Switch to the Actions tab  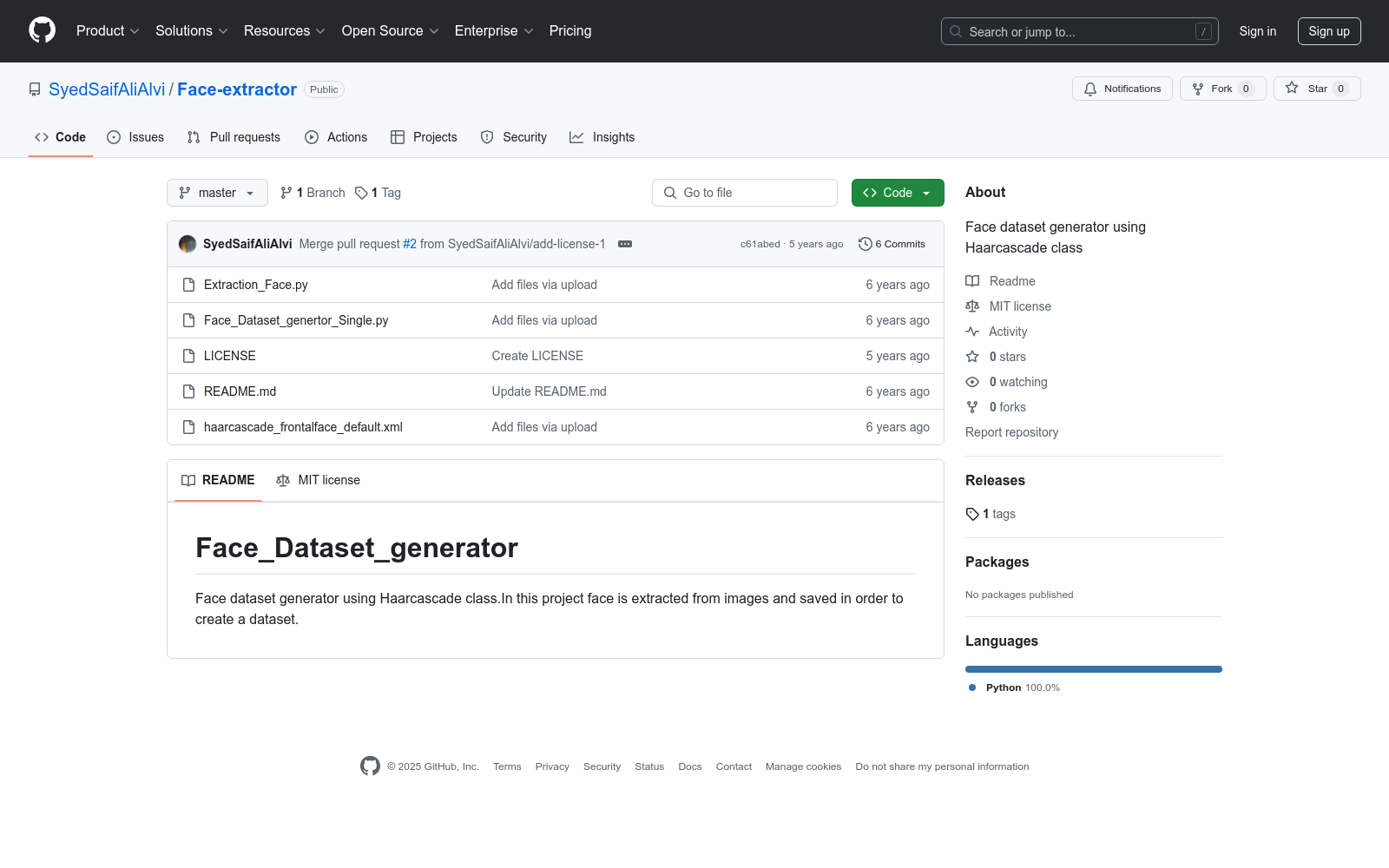coord(336,137)
